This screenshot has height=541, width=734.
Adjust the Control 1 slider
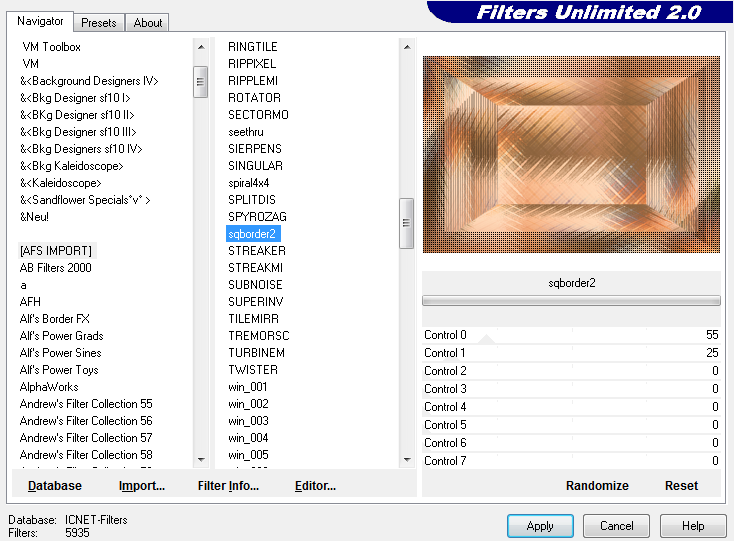[x=571, y=353]
